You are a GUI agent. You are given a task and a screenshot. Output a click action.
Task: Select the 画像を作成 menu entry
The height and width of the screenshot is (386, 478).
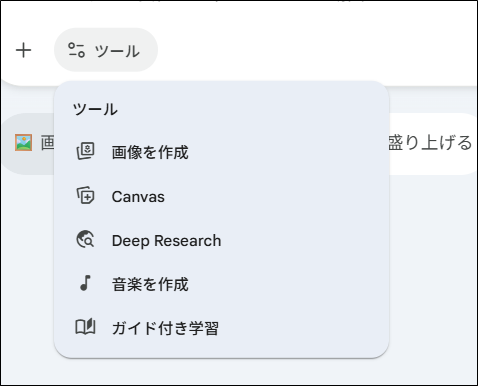click(221, 152)
